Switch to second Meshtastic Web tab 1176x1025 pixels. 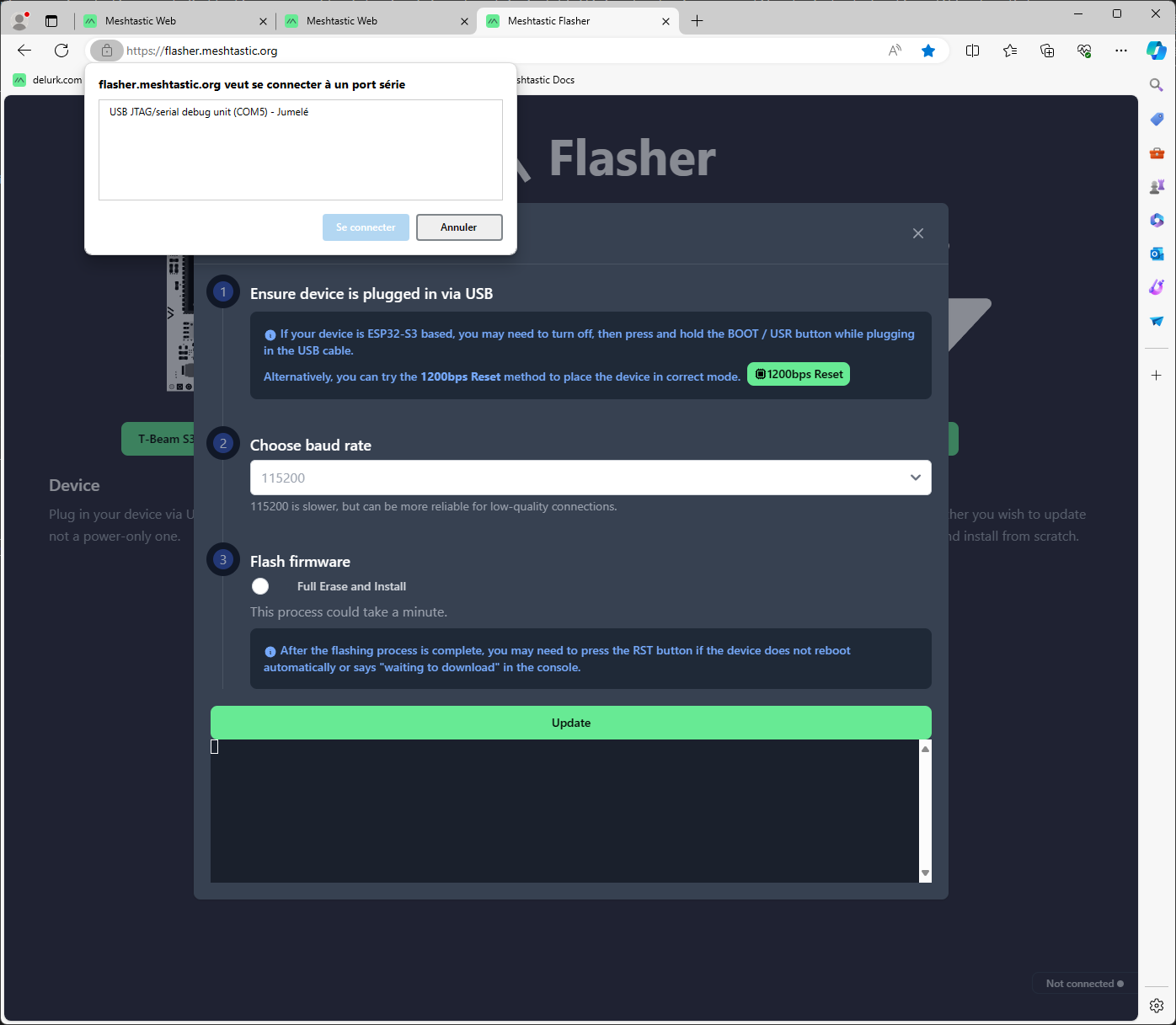pos(377,21)
